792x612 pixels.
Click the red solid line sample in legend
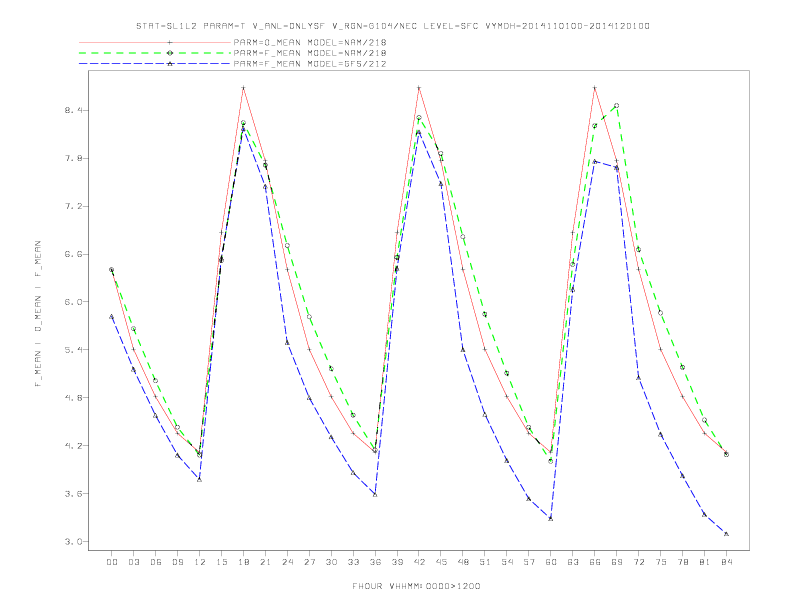(155, 42)
